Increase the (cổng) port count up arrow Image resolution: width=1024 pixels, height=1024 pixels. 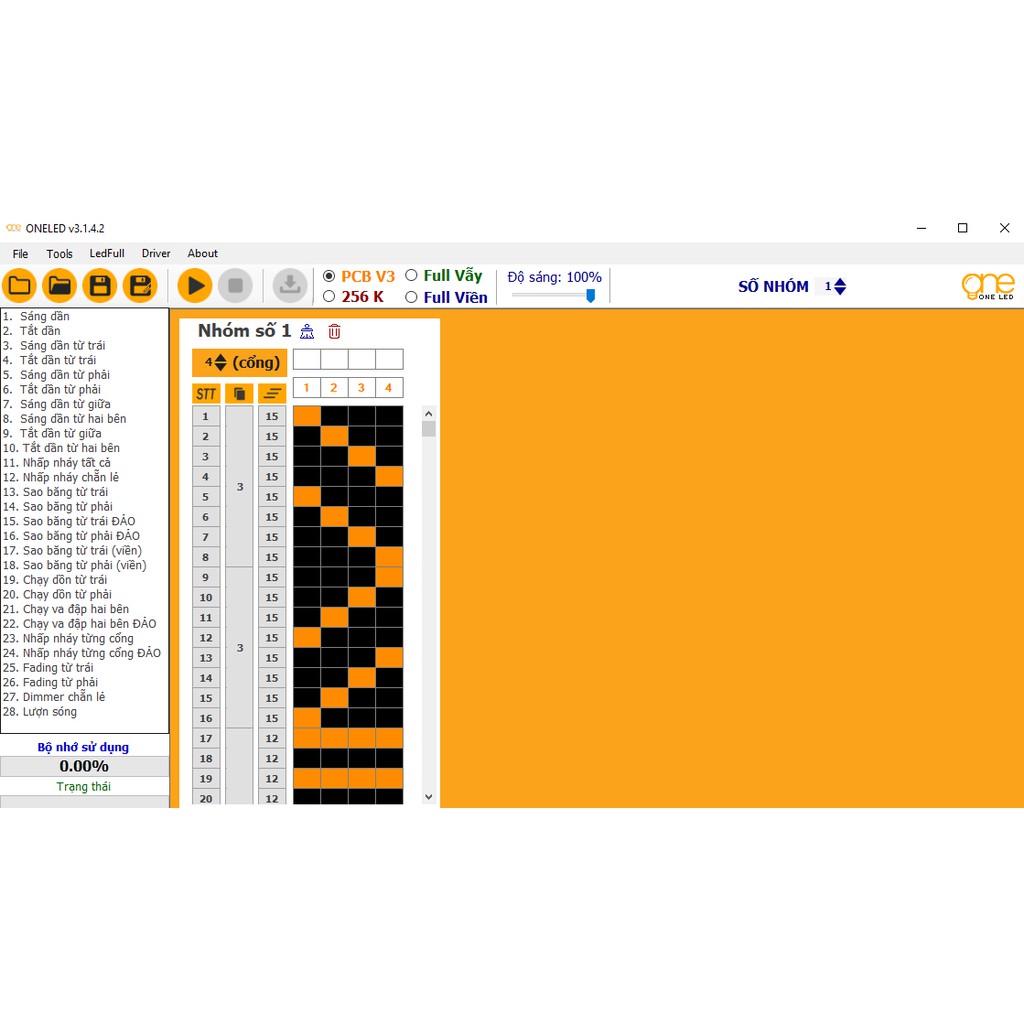[x=221, y=358]
